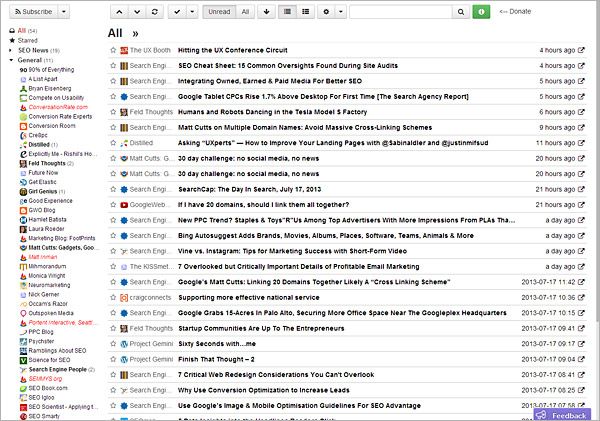Click the refresh feeds icon
Screen dimensions: 600x421
pos(154,11)
